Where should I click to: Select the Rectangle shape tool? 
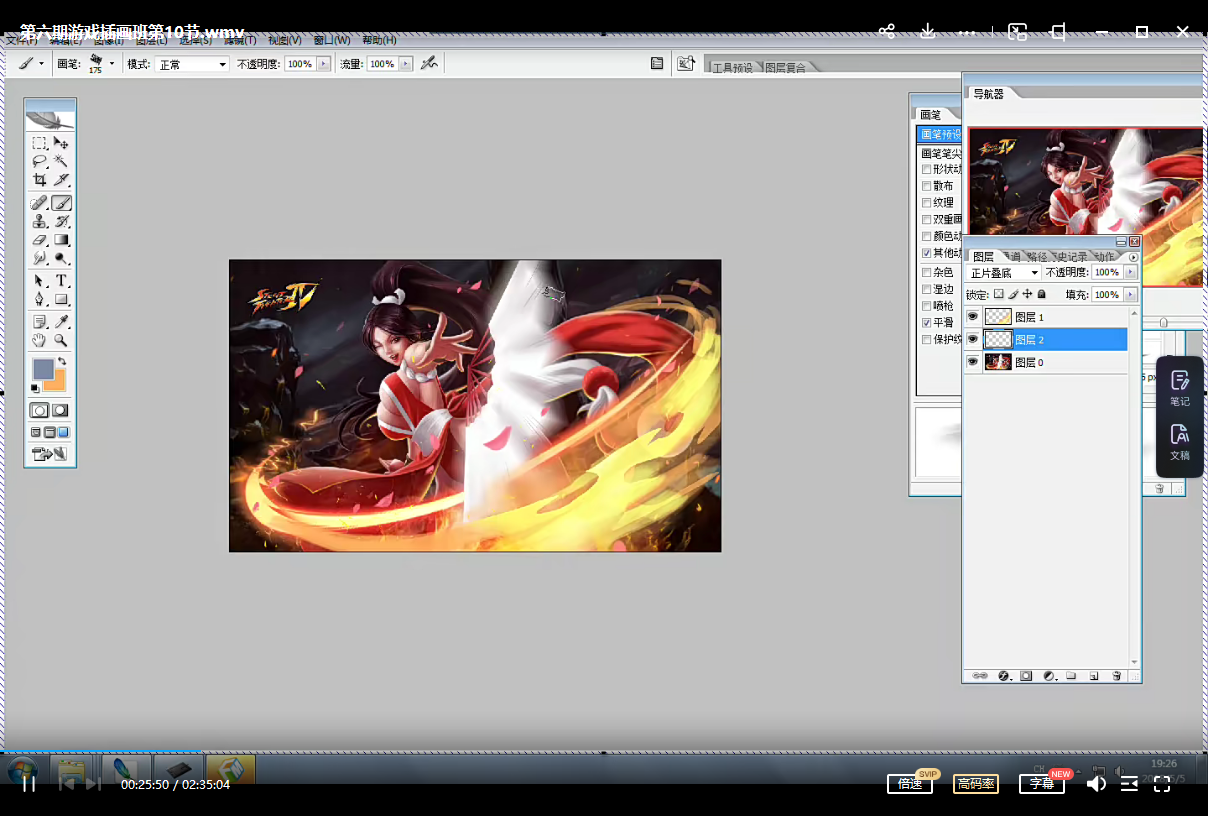click(61, 299)
